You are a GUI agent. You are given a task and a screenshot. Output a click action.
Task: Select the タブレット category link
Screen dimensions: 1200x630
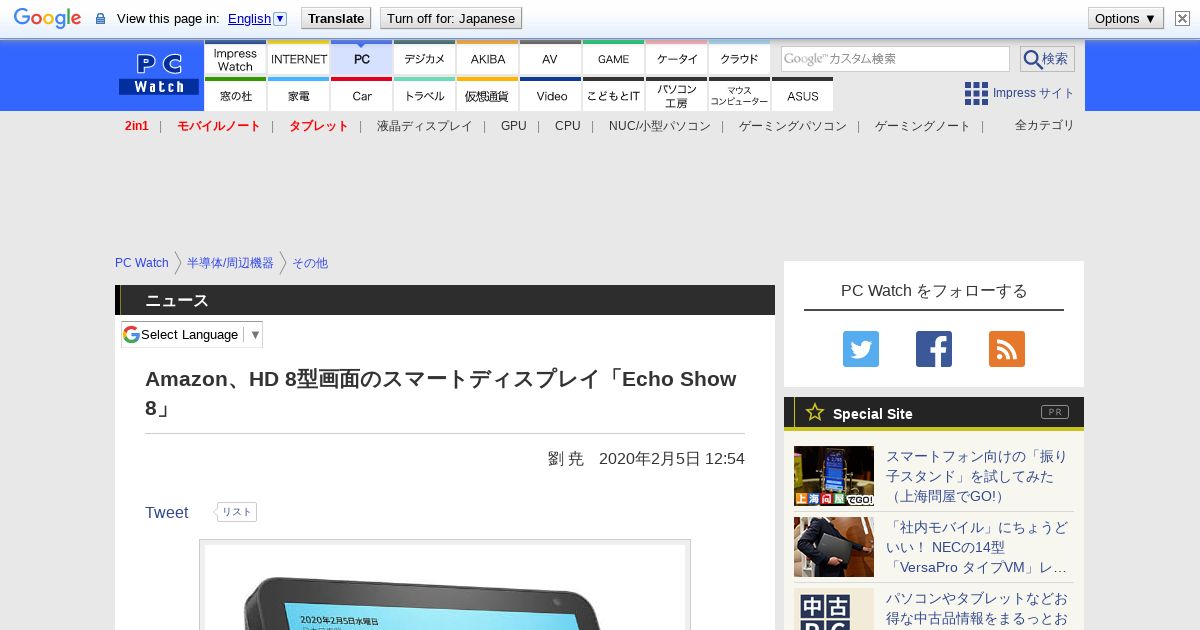tap(319, 126)
